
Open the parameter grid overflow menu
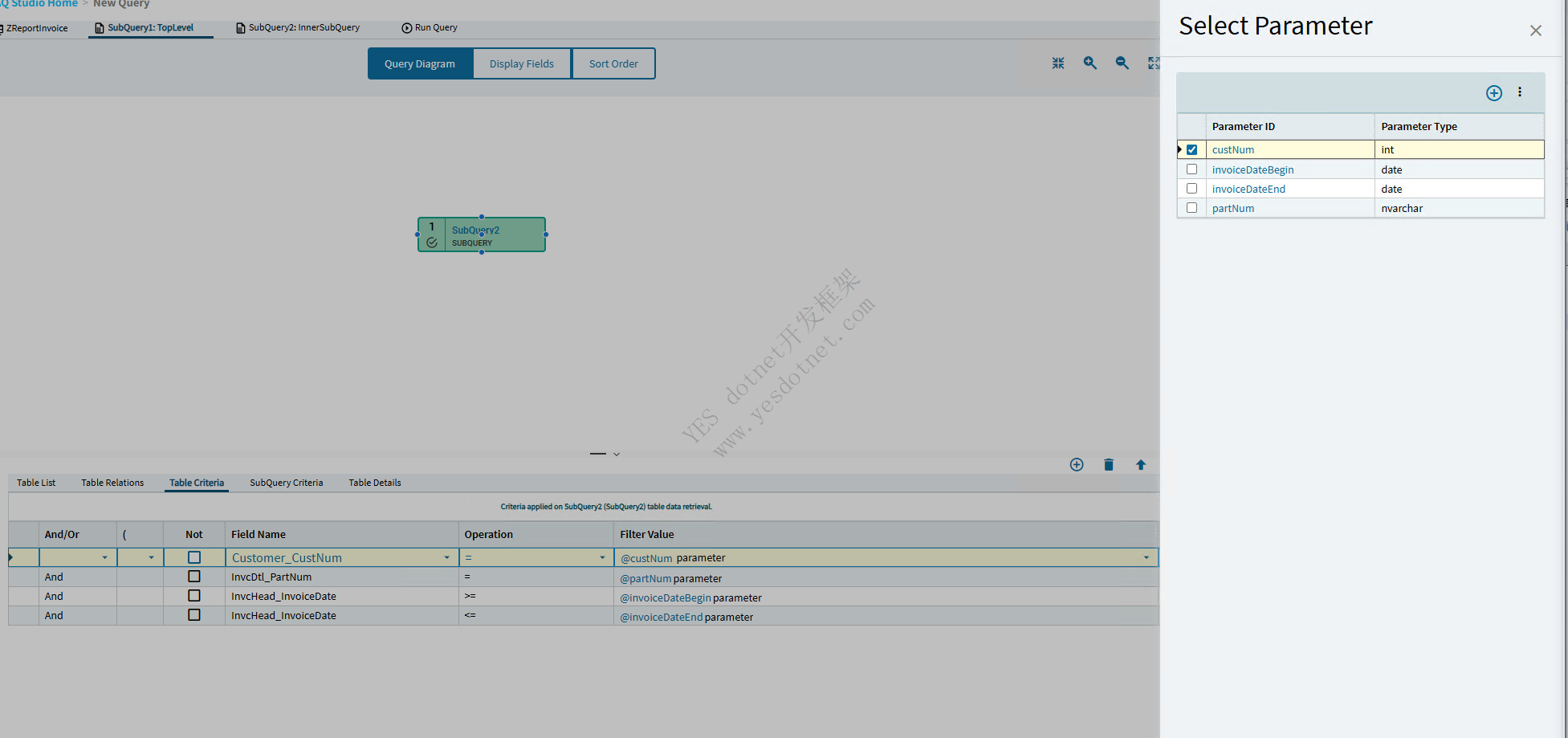1520,92
